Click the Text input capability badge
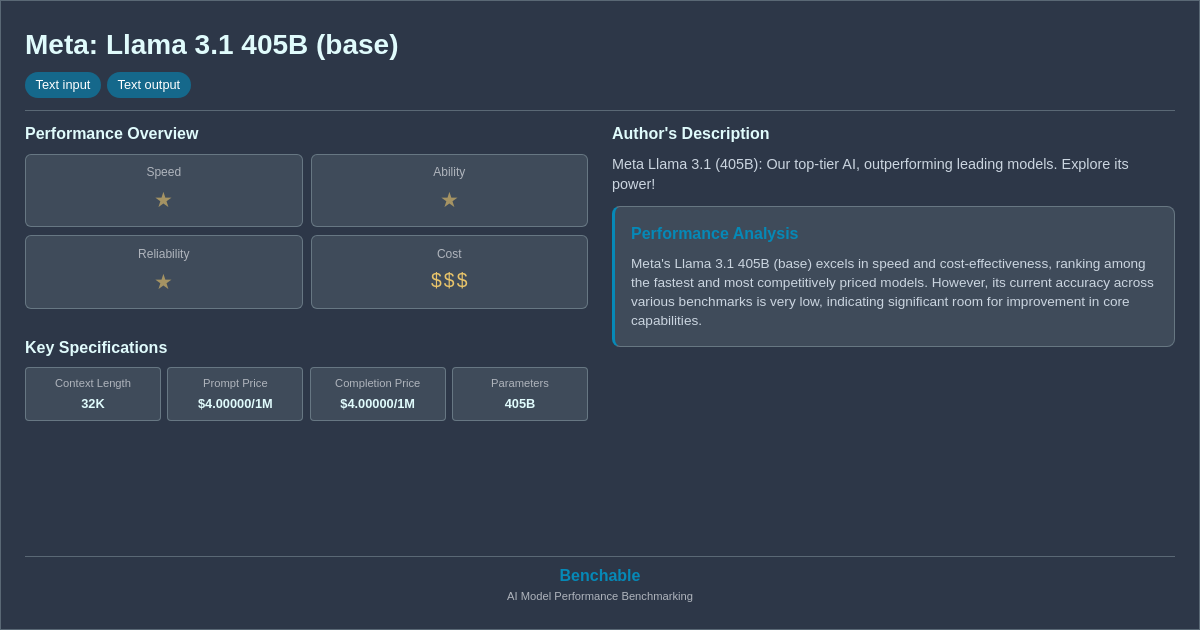The image size is (1200, 630). point(63,85)
